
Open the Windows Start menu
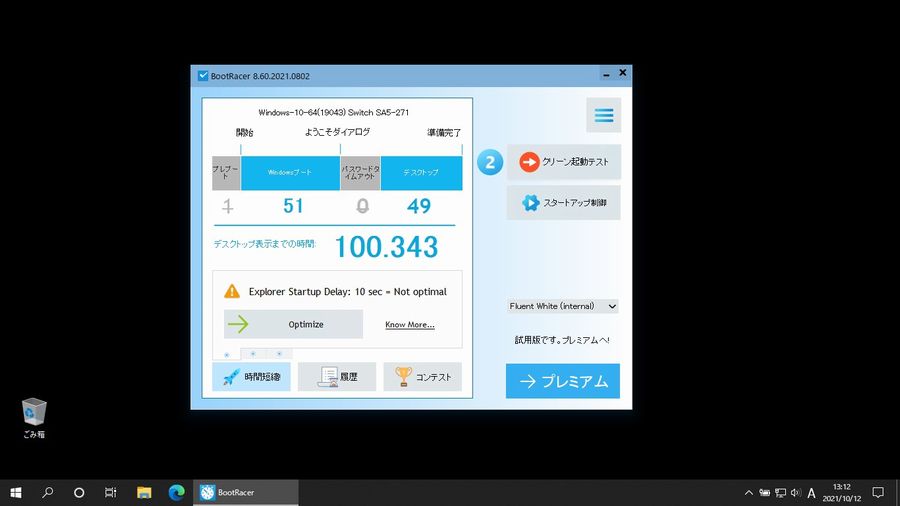(16, 492)
